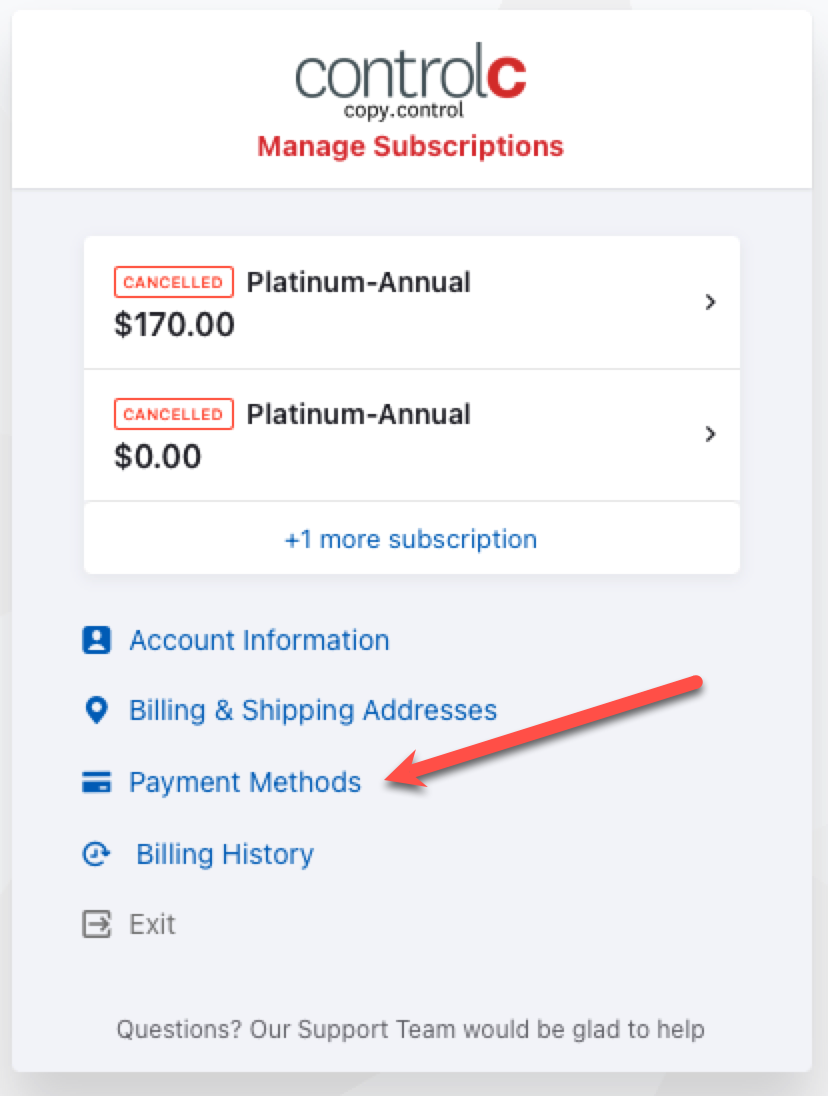Click the controlc logo
The height and width of the screenshot is (1096, 828).
point(411,80)
